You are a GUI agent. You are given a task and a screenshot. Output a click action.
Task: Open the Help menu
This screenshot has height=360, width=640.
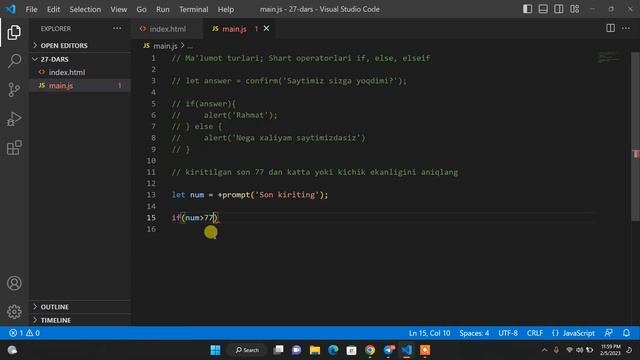point(226,9)
